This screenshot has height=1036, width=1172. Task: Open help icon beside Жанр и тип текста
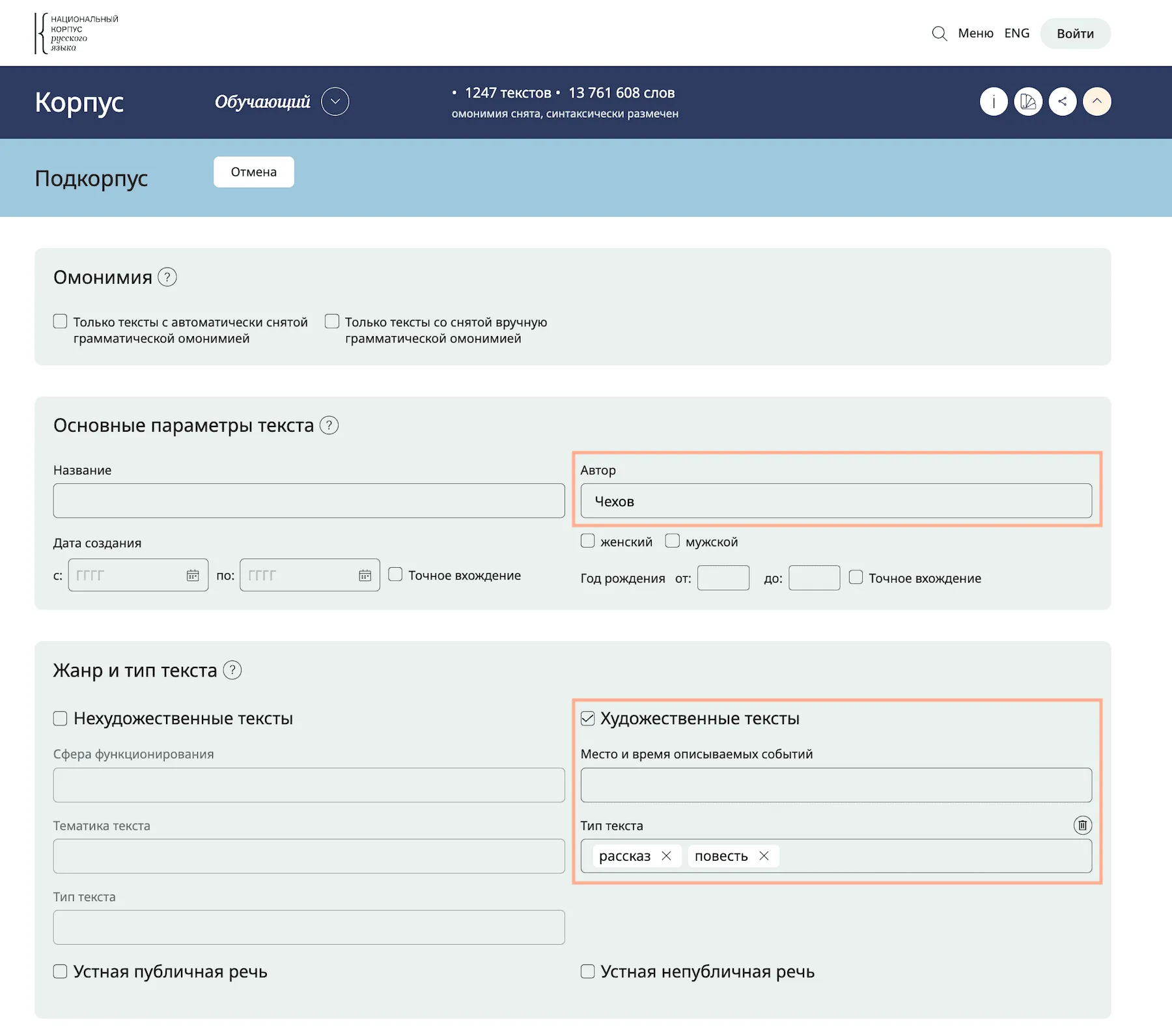pyautogui.click(x=232, y=670)
